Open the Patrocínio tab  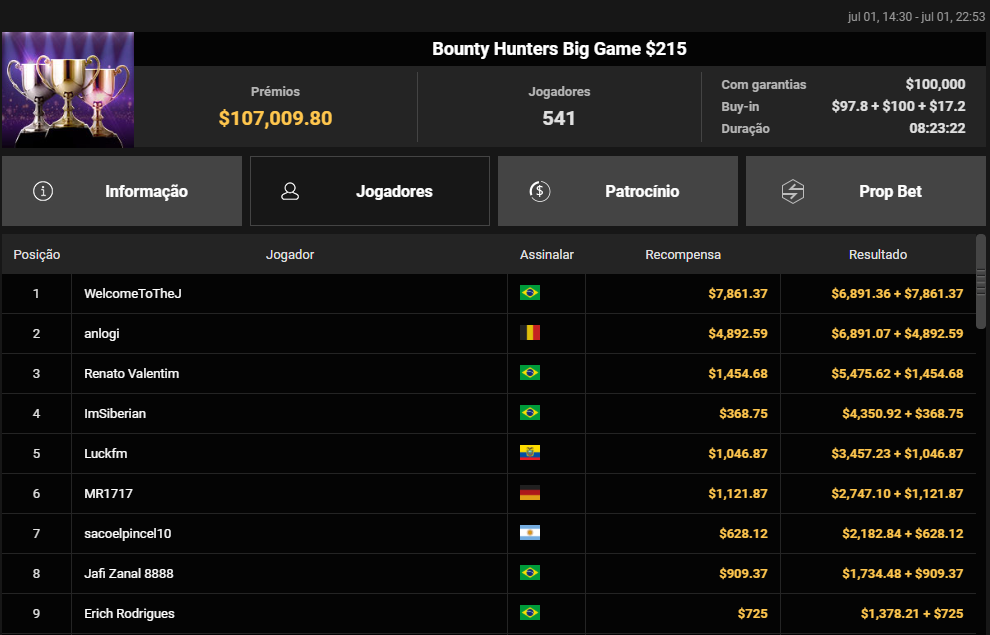(617, 191)
